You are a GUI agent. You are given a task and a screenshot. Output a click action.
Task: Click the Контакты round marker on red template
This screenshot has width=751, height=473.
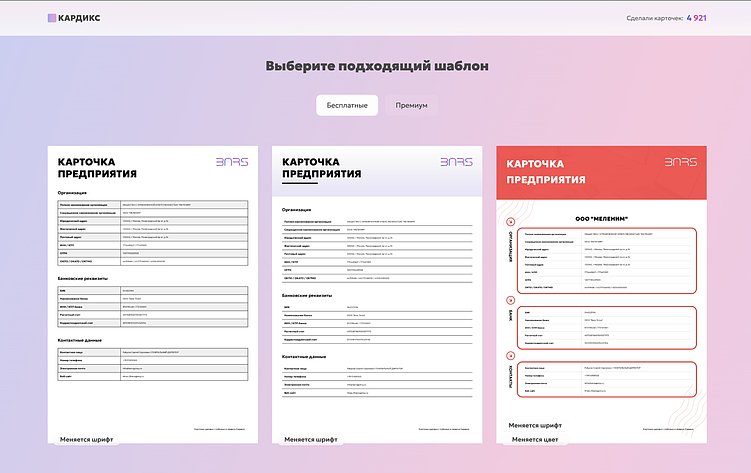(511, 356)
